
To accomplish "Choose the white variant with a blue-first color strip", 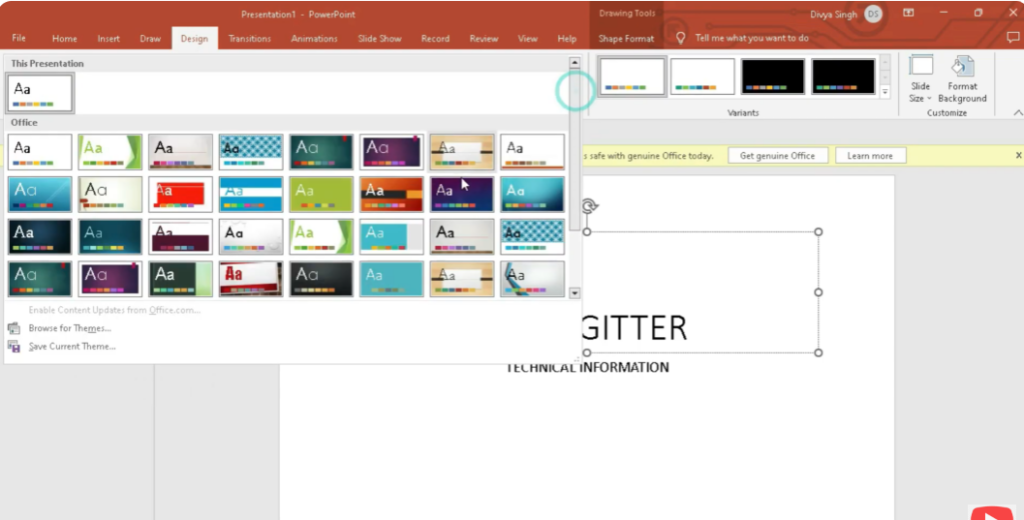I will tap(632, 76).
